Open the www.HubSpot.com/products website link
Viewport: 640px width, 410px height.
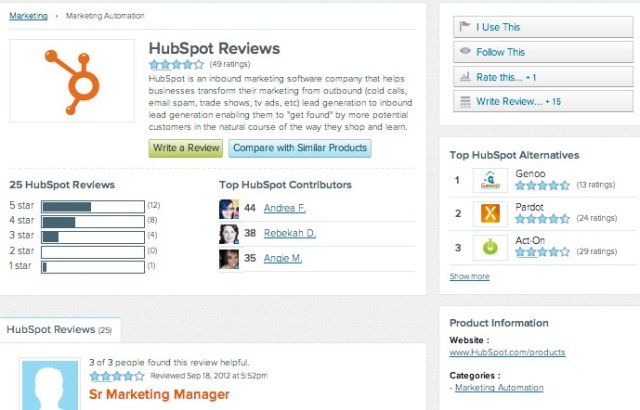[x=507, y=352]
